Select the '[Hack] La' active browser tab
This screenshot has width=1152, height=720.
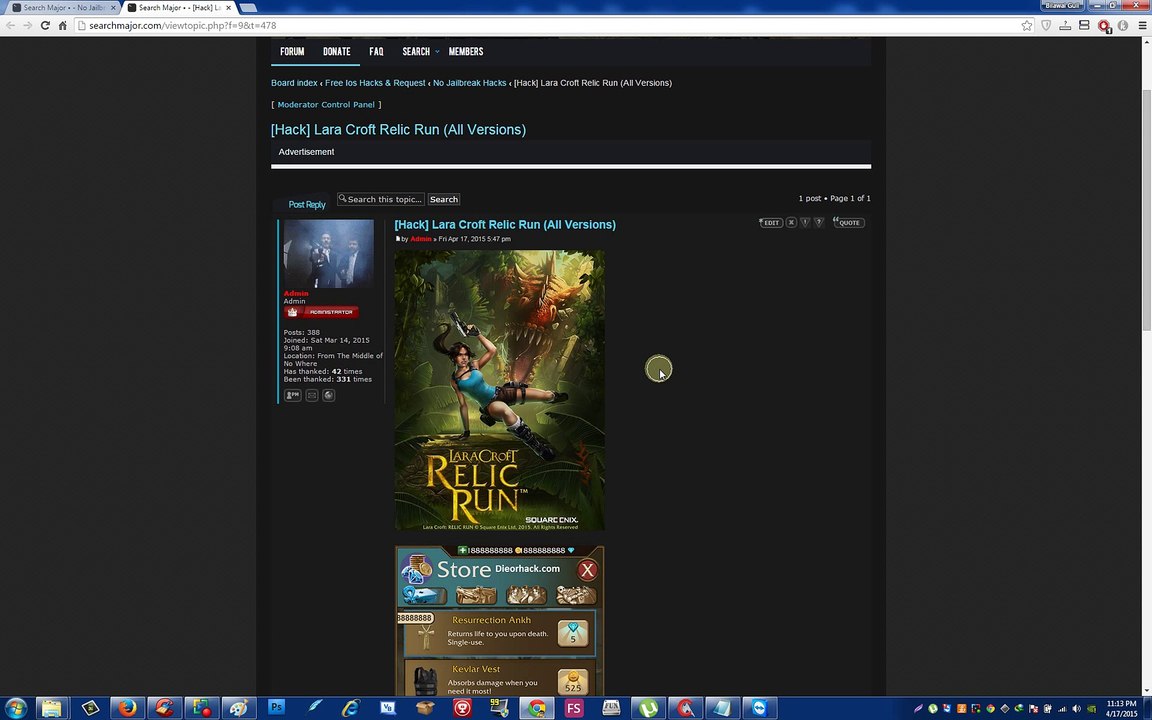point(179,7)
